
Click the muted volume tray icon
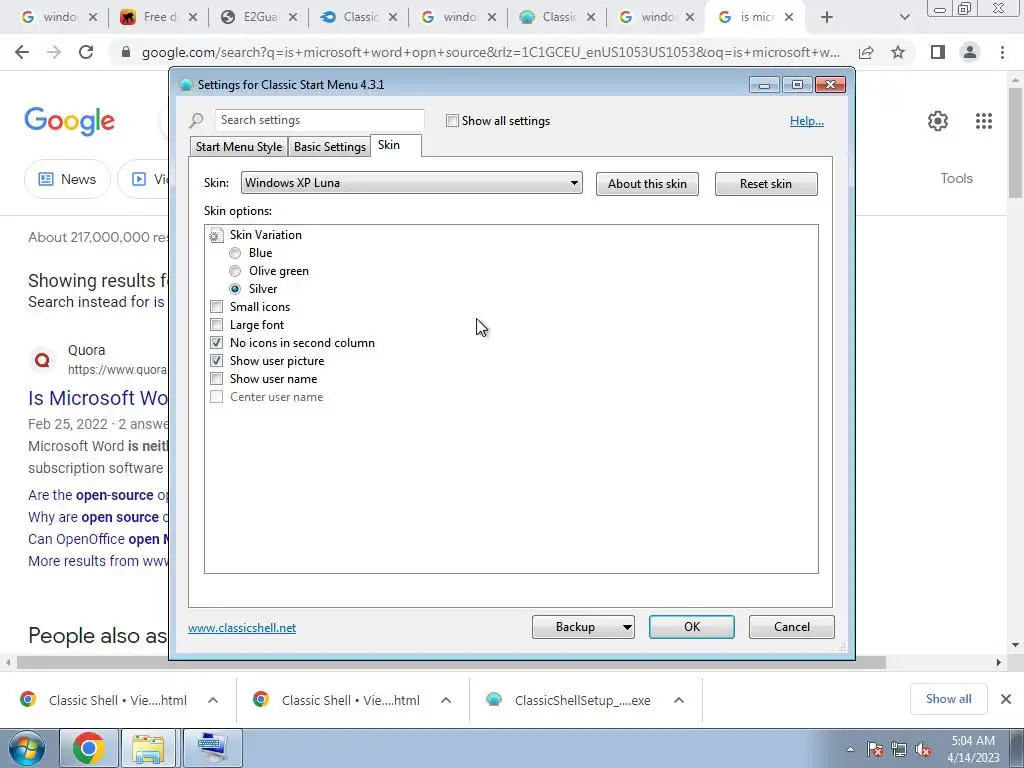(x=923, y=750)
